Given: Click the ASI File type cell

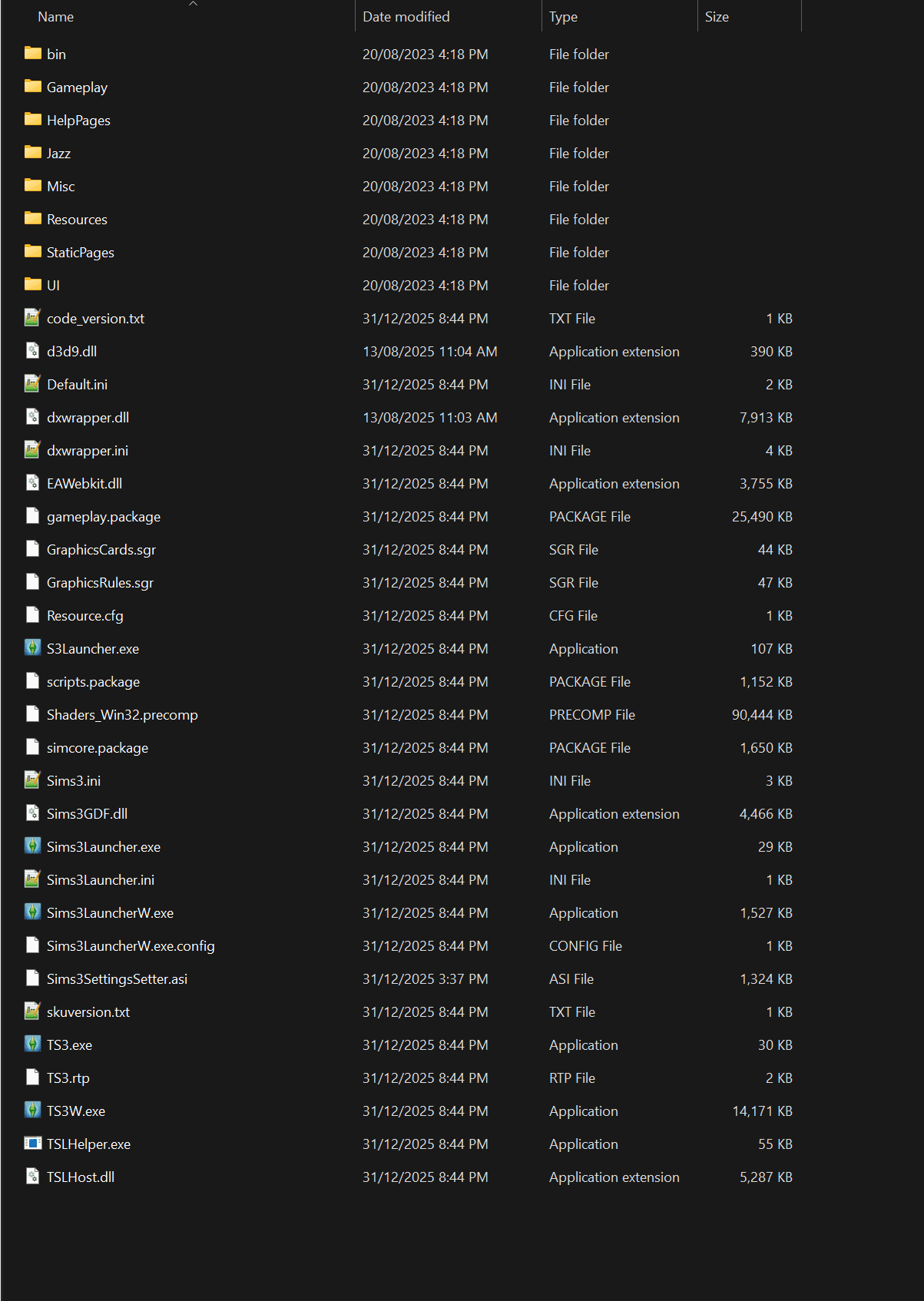Looking at the screenshot, I should coord(571,979).
